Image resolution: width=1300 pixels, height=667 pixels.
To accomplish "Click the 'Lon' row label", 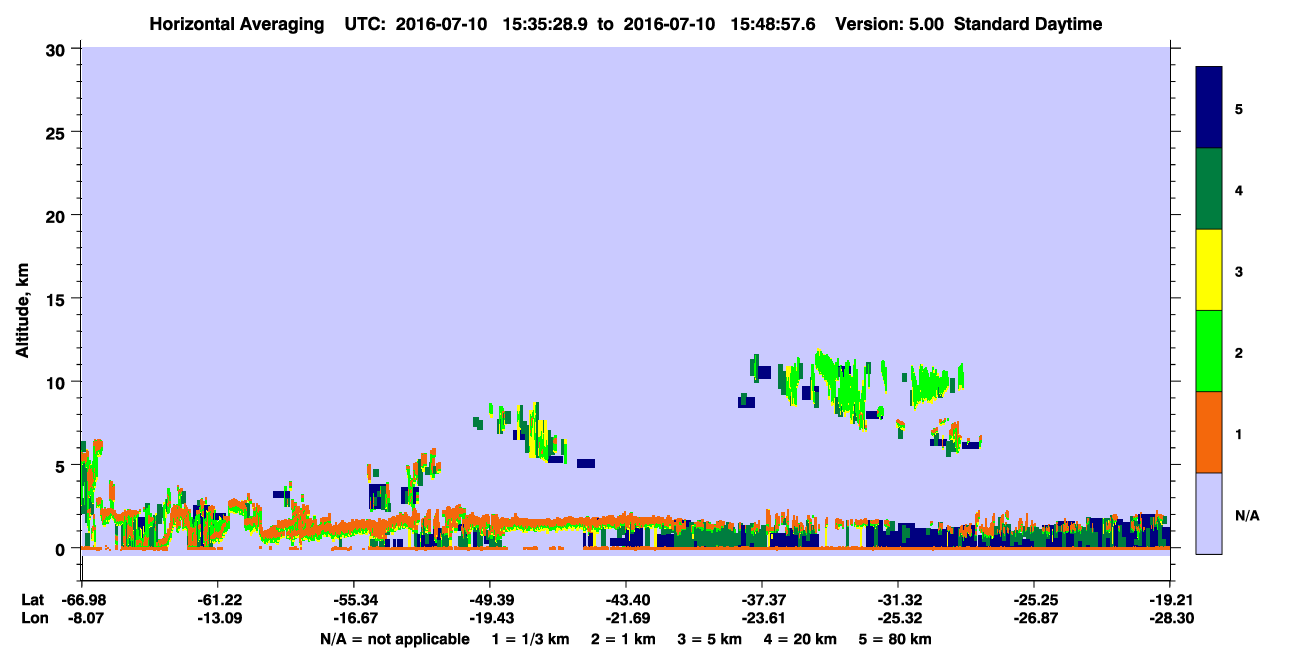I will point(34,618).
